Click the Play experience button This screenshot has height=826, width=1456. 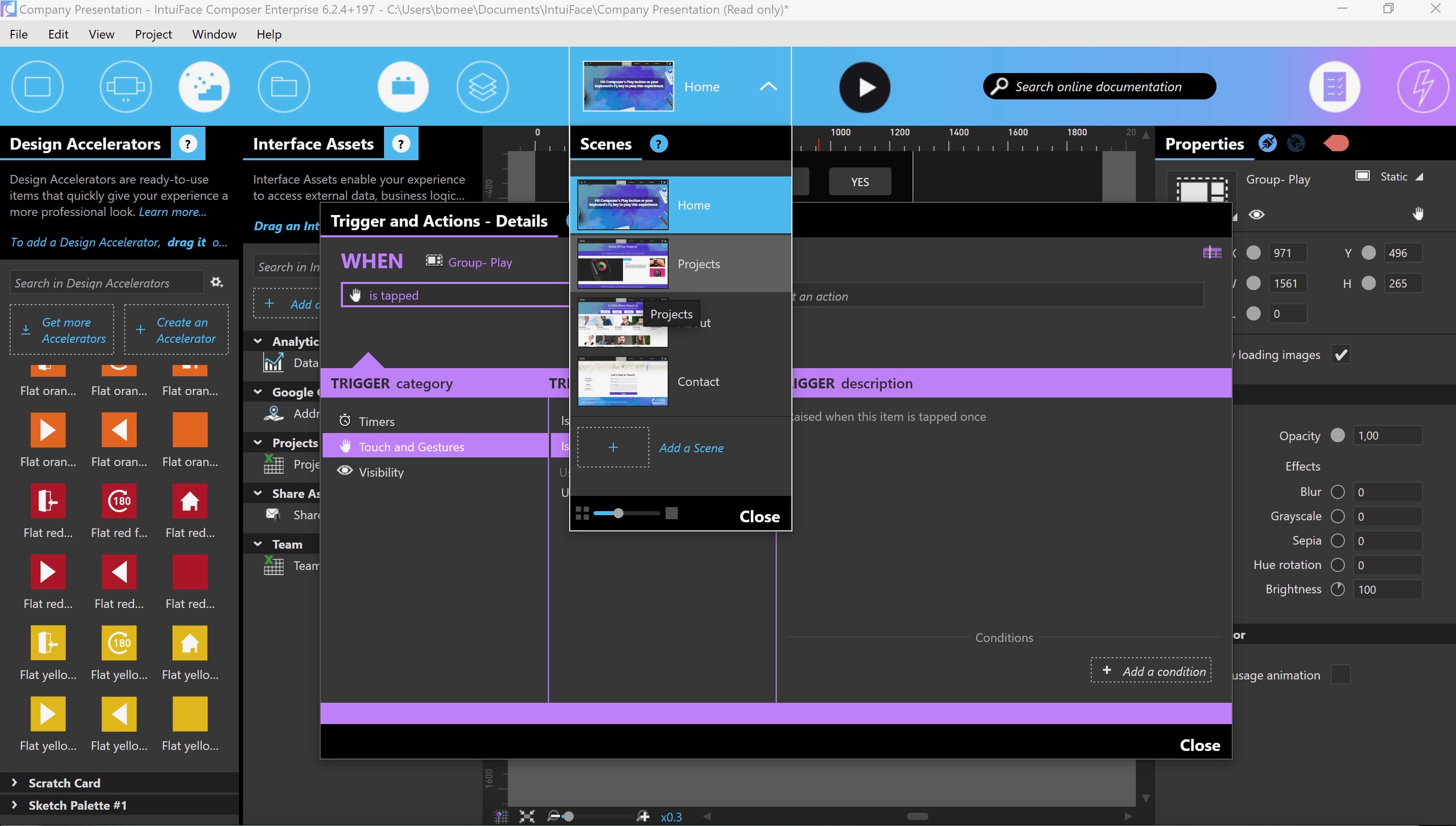[x=864, y=87]
